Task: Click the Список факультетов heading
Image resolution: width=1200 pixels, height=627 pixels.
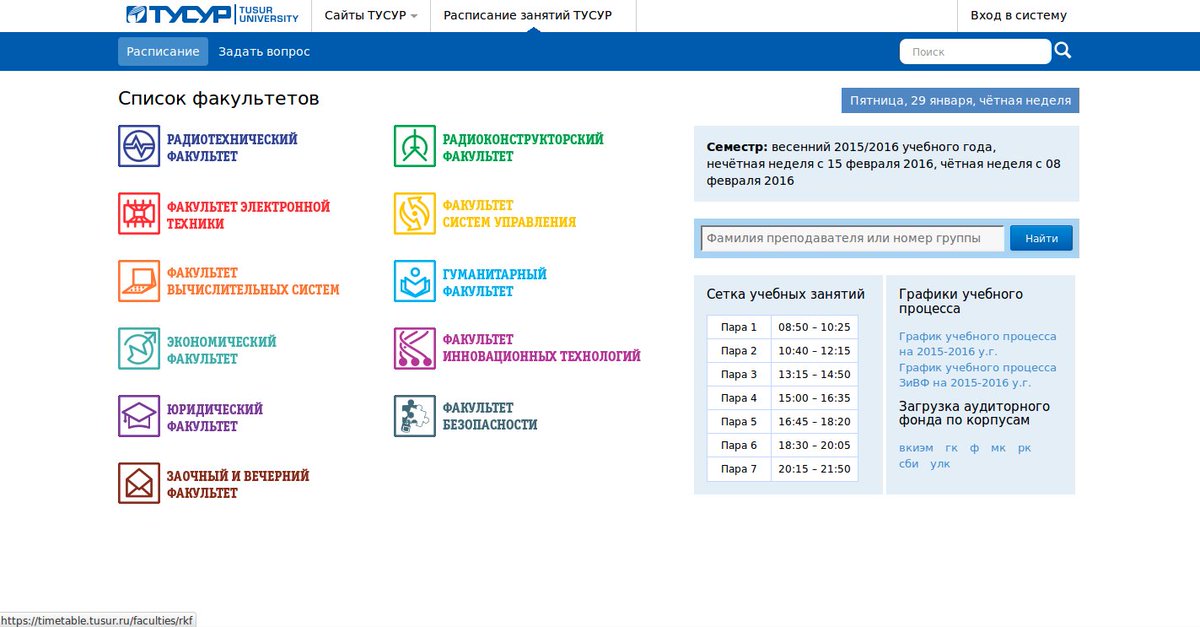Action: click(x=219, y=99)
